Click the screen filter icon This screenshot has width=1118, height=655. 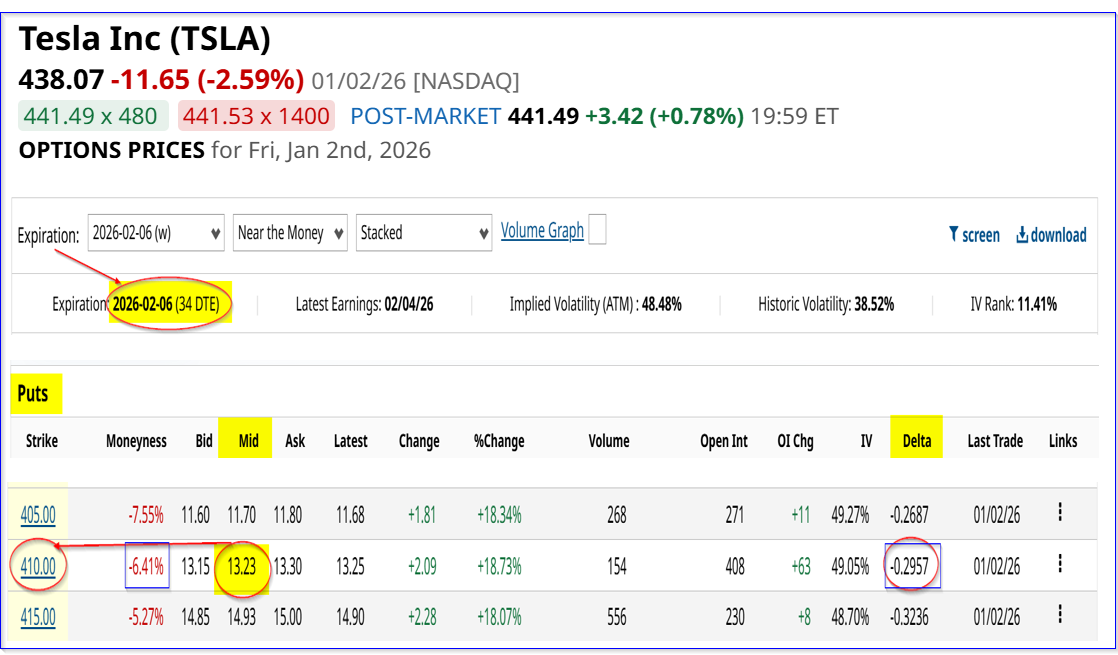pos(954,235)
